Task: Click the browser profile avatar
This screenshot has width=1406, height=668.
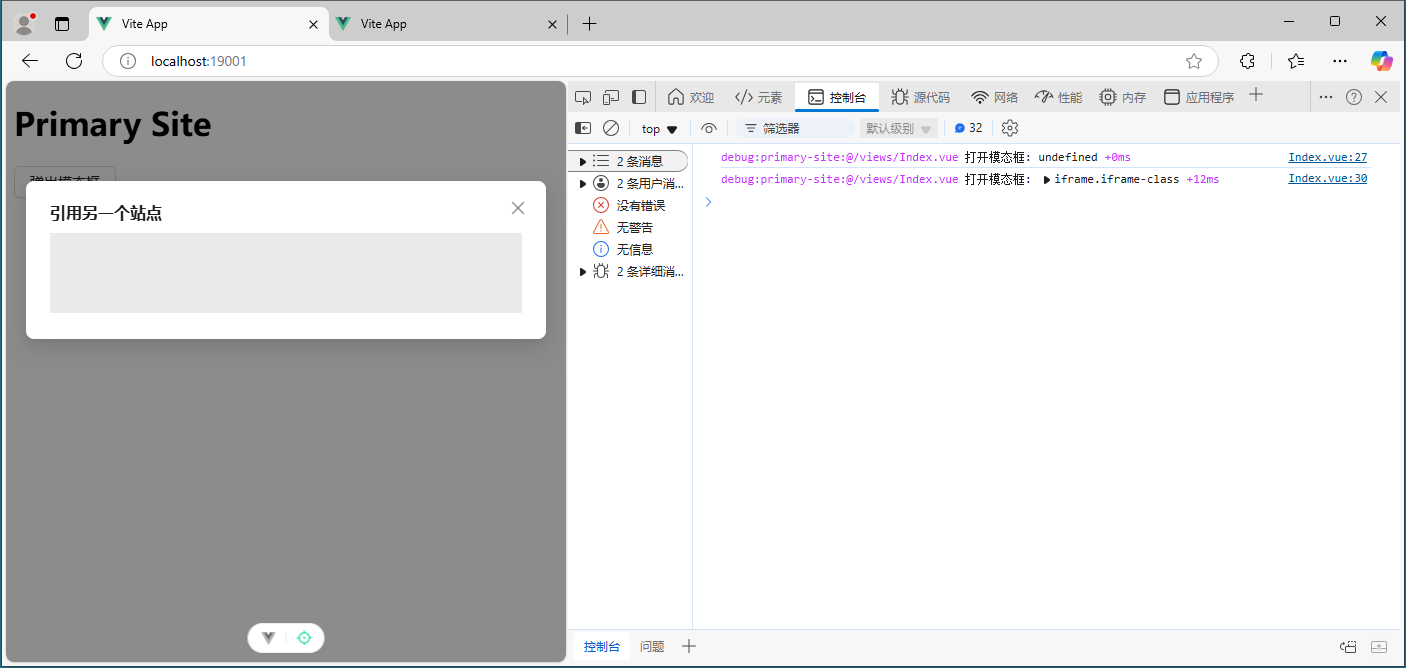Action: [x=24, y=23]
